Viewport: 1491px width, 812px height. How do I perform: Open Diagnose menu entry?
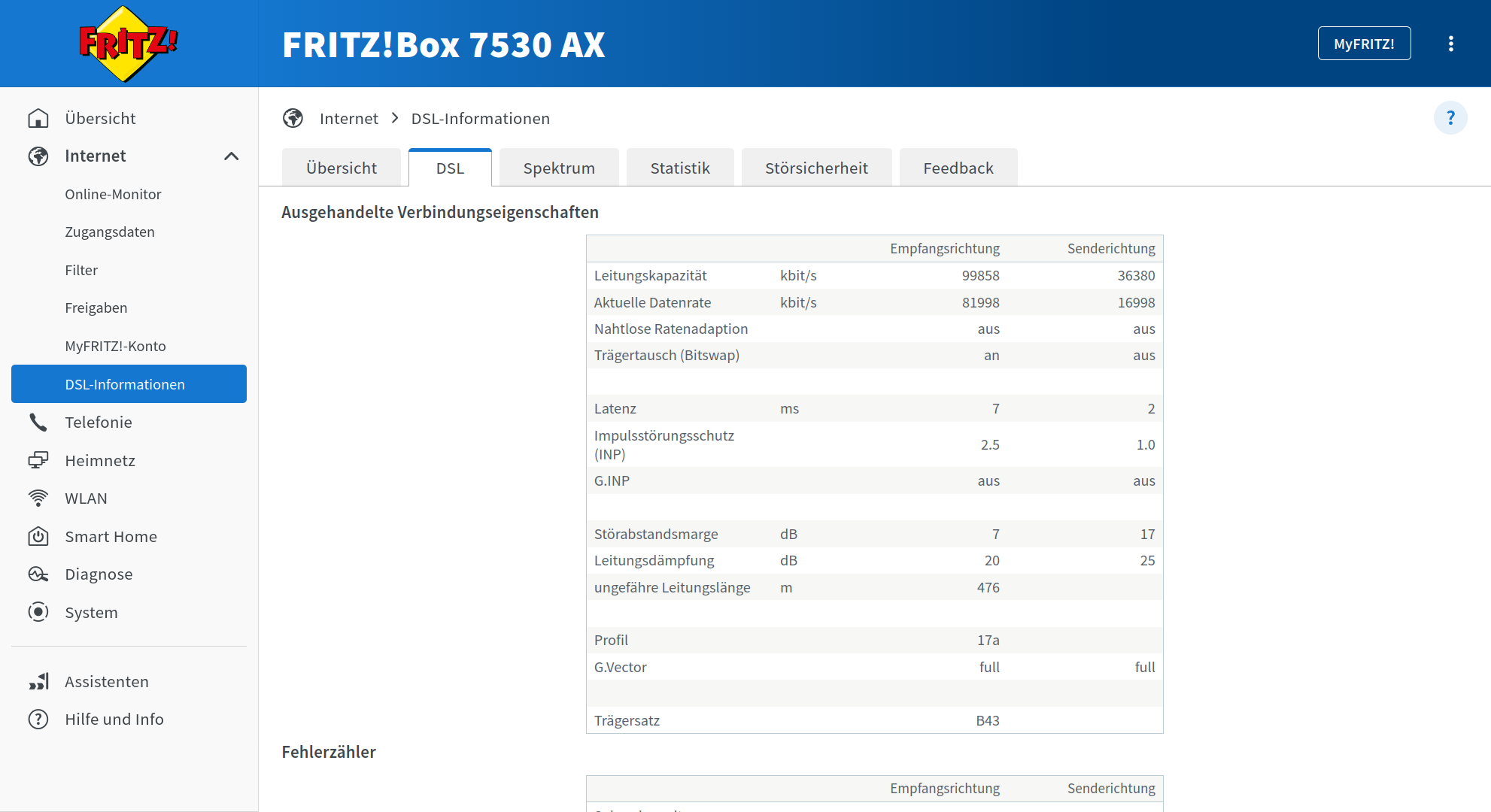tap(99, 574)
